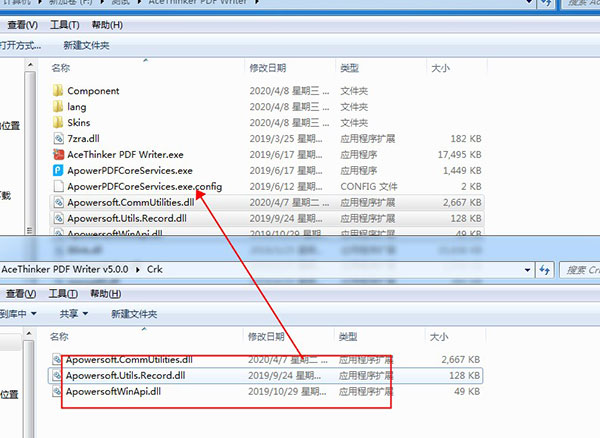Screen dimensions: 600x438
Task: Open the lang folder icon
Action: 58,107
